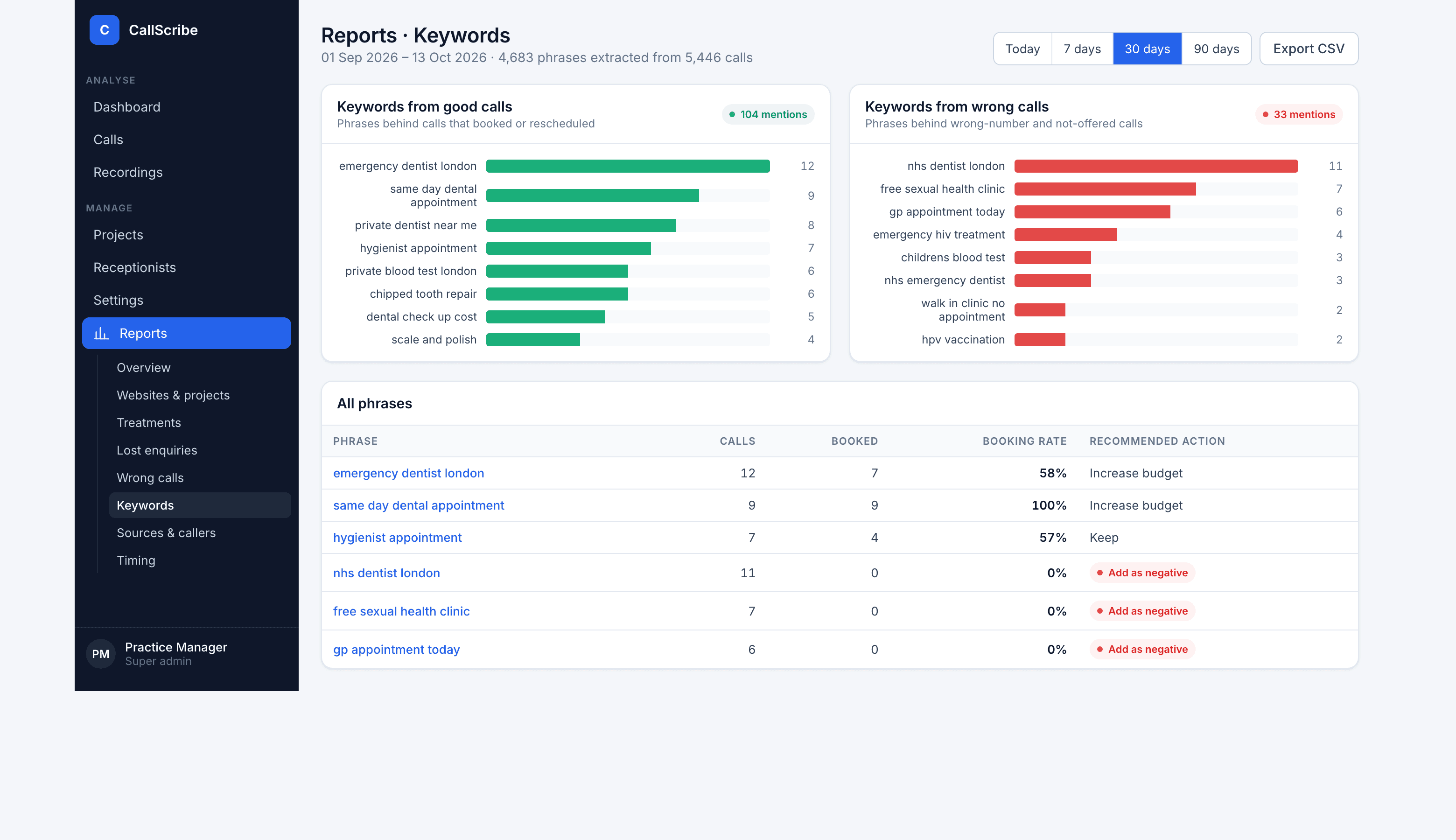Click the CallScribe logo icon

pos(105,30)
